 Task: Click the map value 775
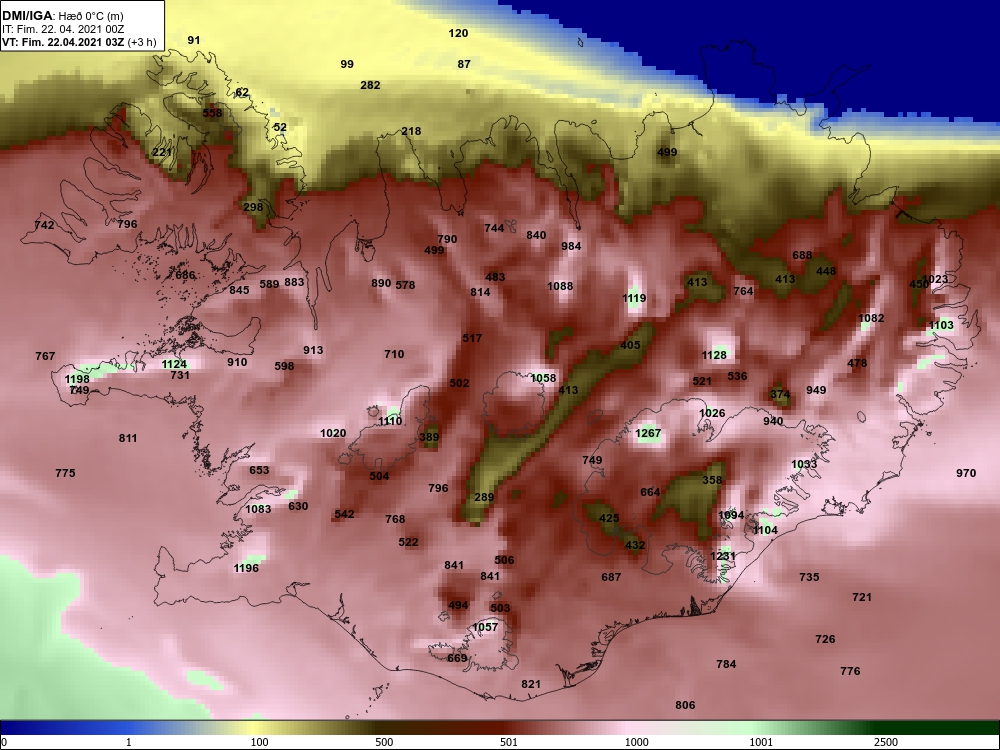65,473
